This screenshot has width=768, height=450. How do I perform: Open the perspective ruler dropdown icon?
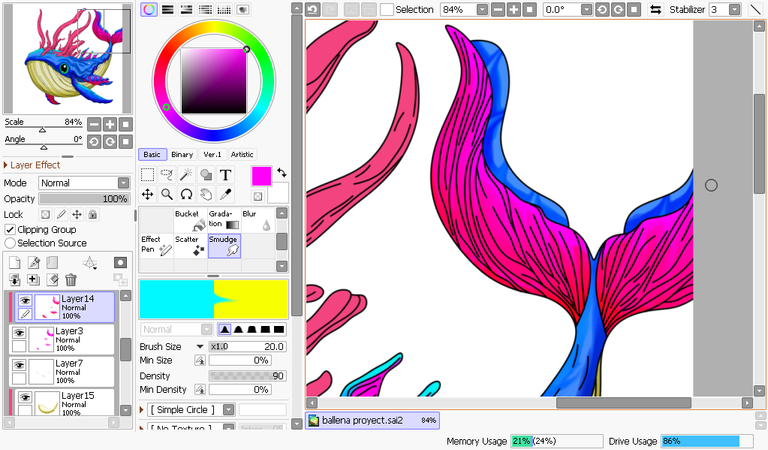tap(90, 263)
